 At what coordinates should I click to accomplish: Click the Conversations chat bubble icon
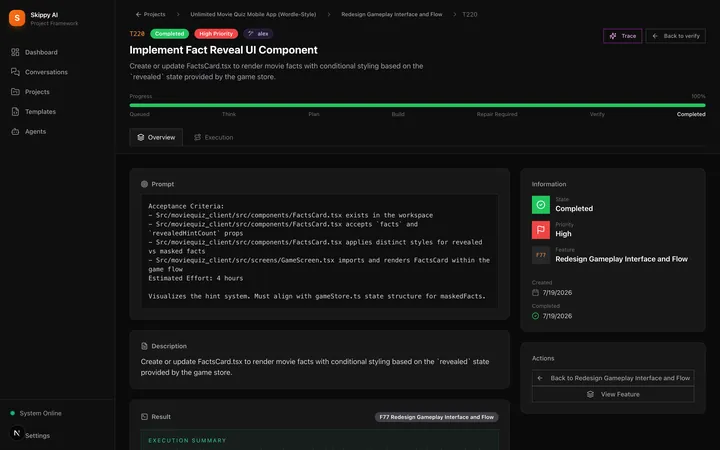(15, 72)
